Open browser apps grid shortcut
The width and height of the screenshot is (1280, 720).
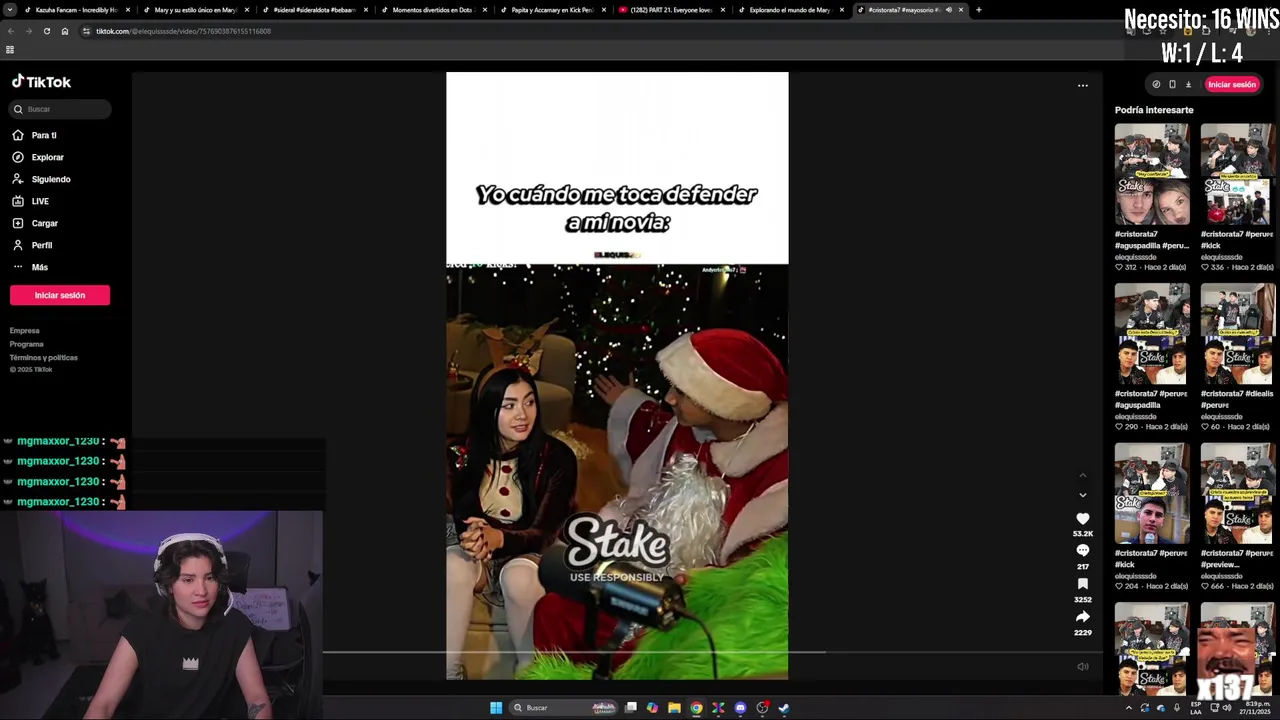pyautogui.click(x=10, y=49)
